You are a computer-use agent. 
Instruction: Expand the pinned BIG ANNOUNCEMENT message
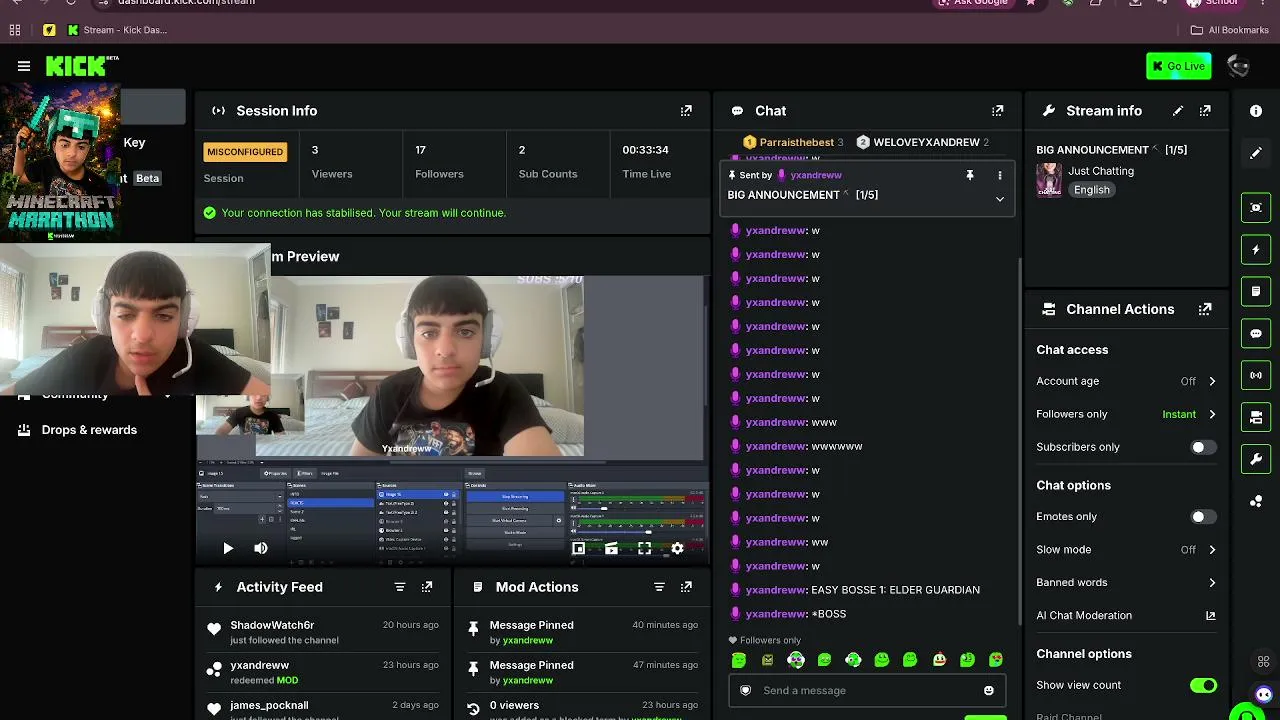(999, 199)
